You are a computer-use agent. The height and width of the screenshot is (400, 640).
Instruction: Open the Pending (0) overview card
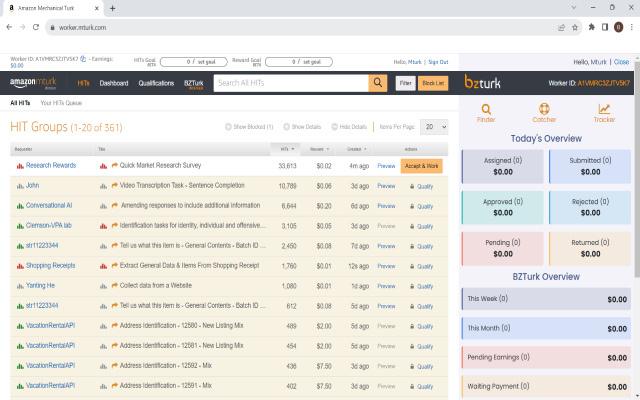coord(502,248)
